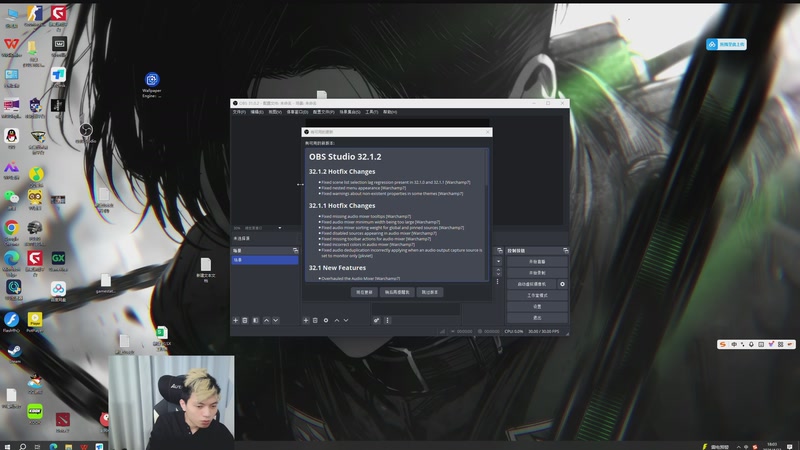800x450 pixels.
Task: Toggle Studio Mode (工作室模式) in Controls
Action: [x=537, y=295]
